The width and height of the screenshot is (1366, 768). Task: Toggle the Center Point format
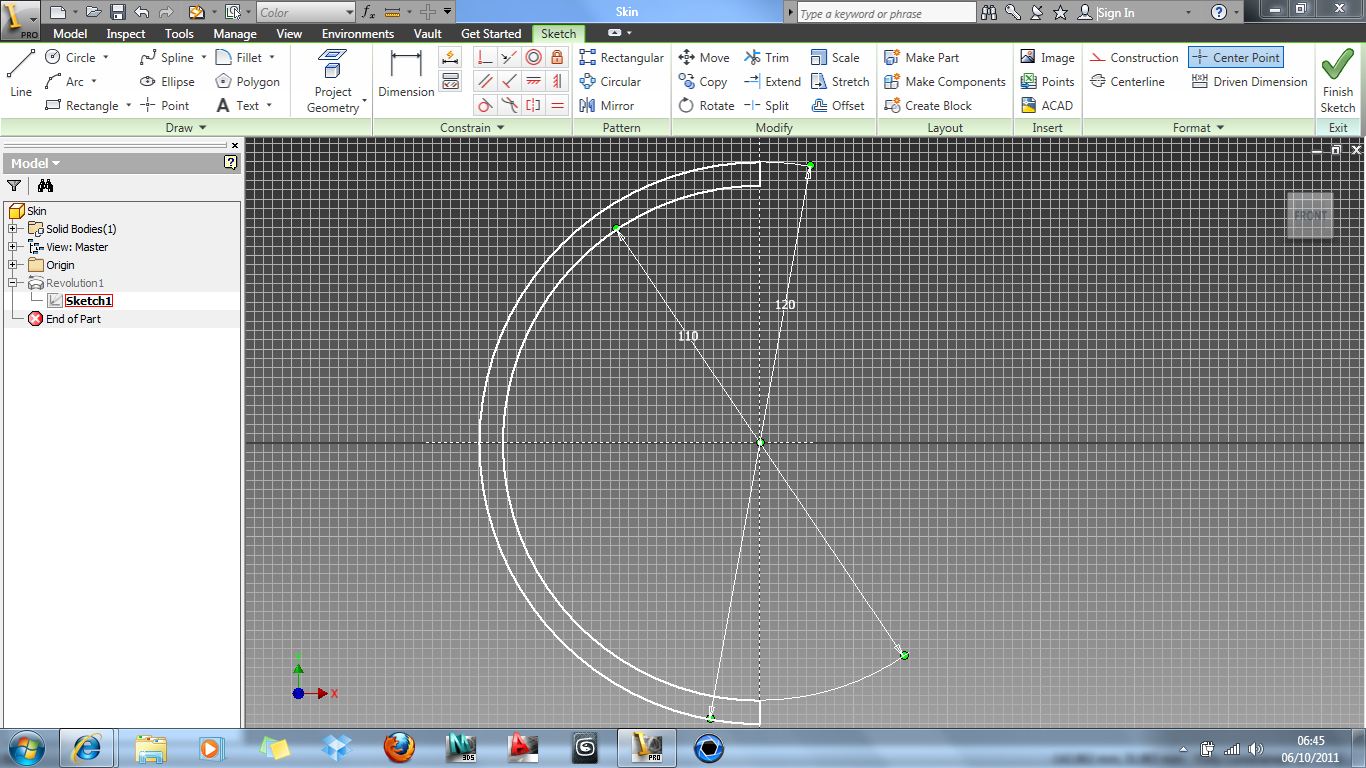click(x=1236, y=57)
